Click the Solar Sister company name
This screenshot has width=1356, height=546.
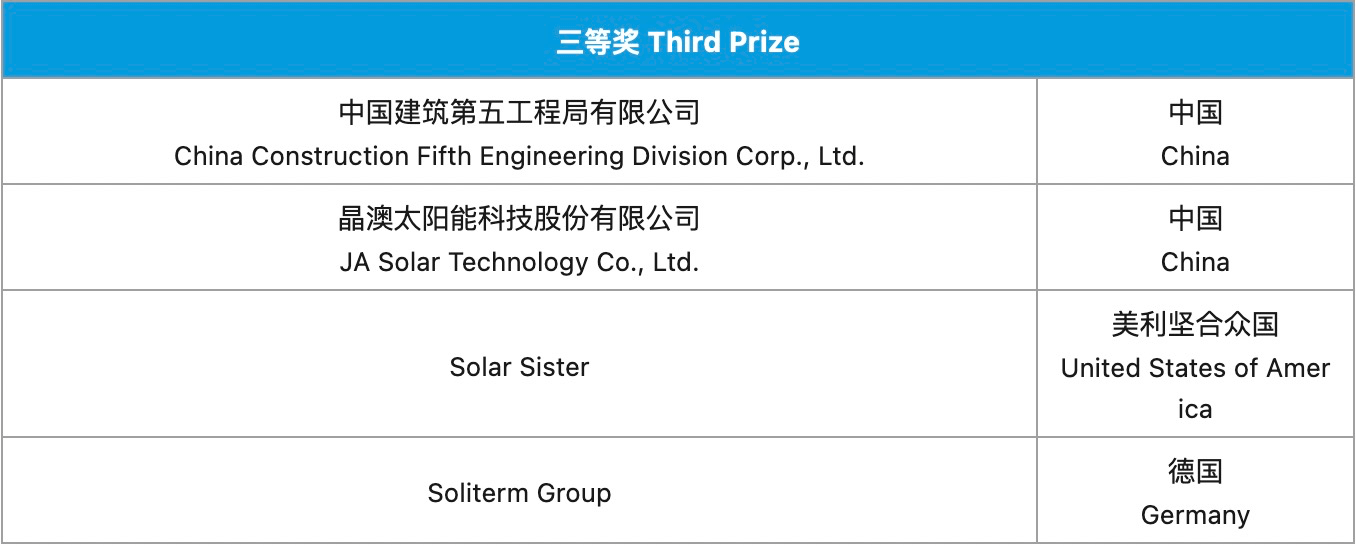[x=519, y=367]
